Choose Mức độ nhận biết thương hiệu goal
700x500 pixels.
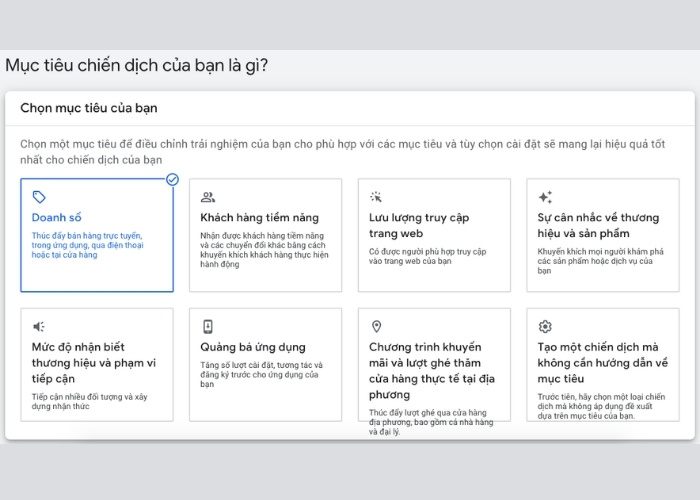(94, 362)
